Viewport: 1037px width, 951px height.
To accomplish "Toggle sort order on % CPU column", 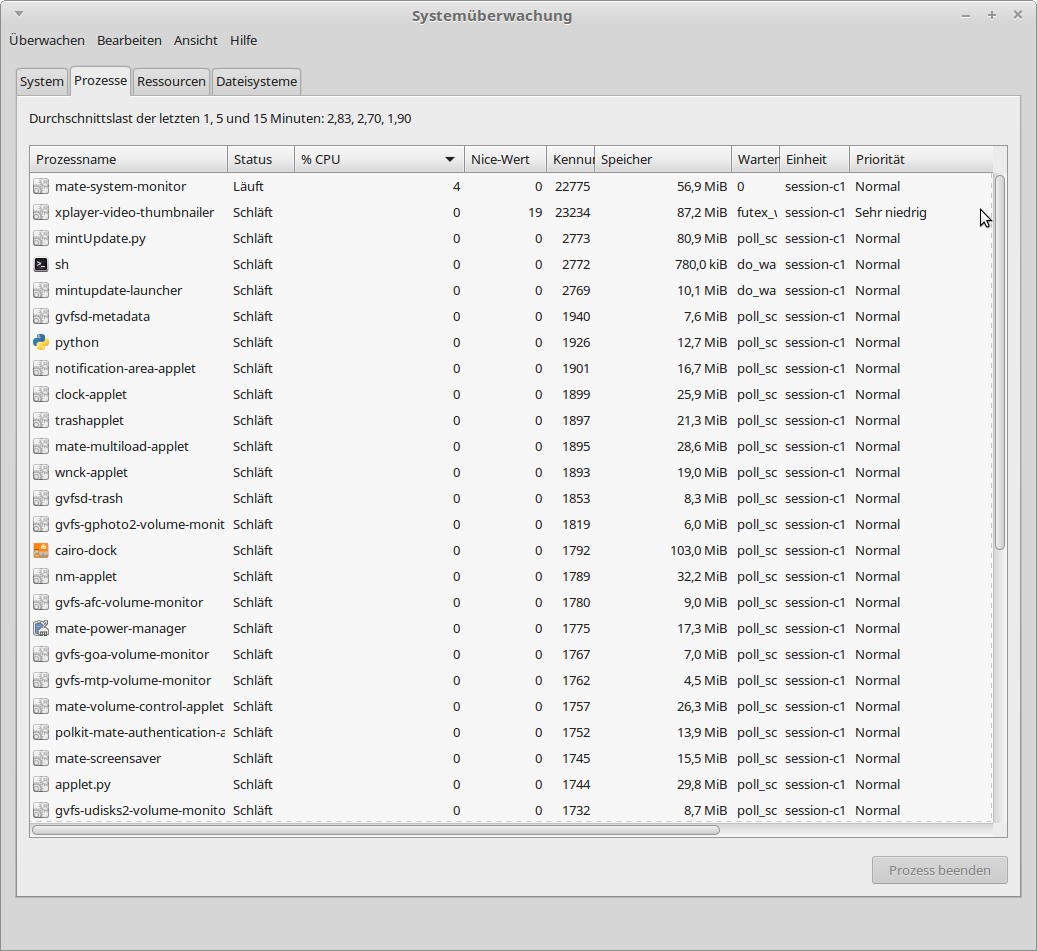I will pyautogui.click(x=378, y=159).
